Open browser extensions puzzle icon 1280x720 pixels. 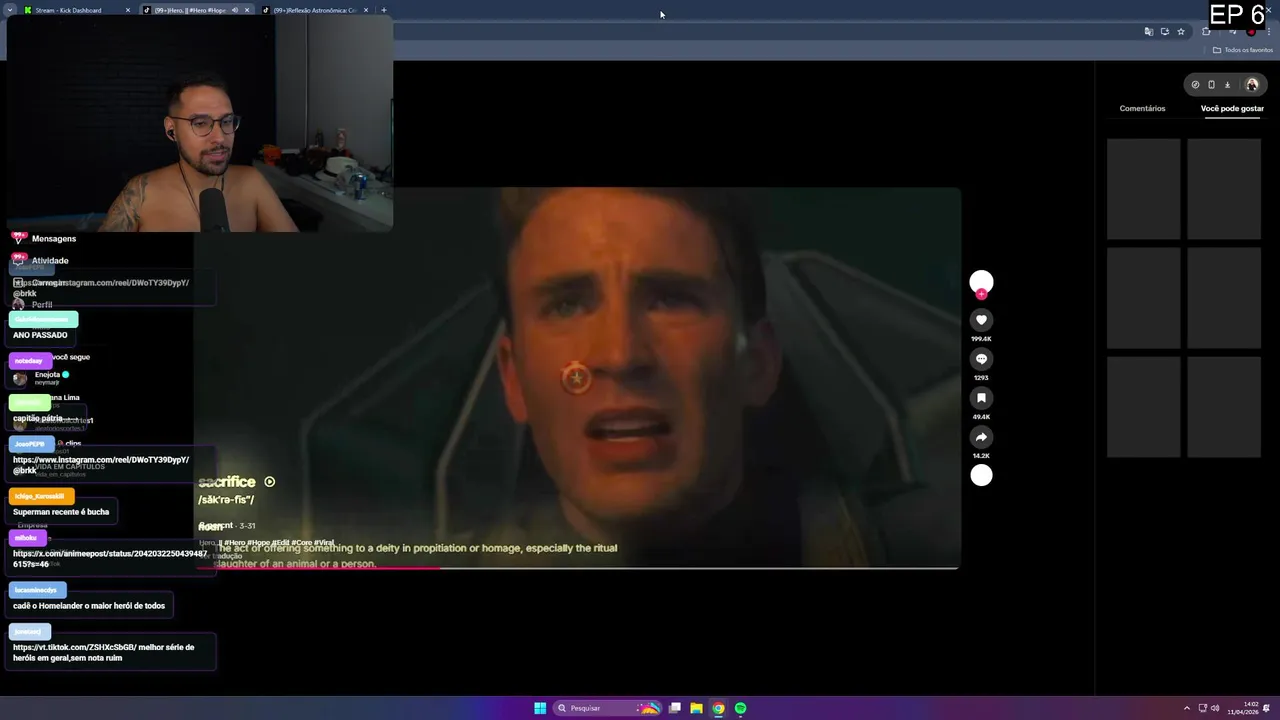(x=1206, y=32)
